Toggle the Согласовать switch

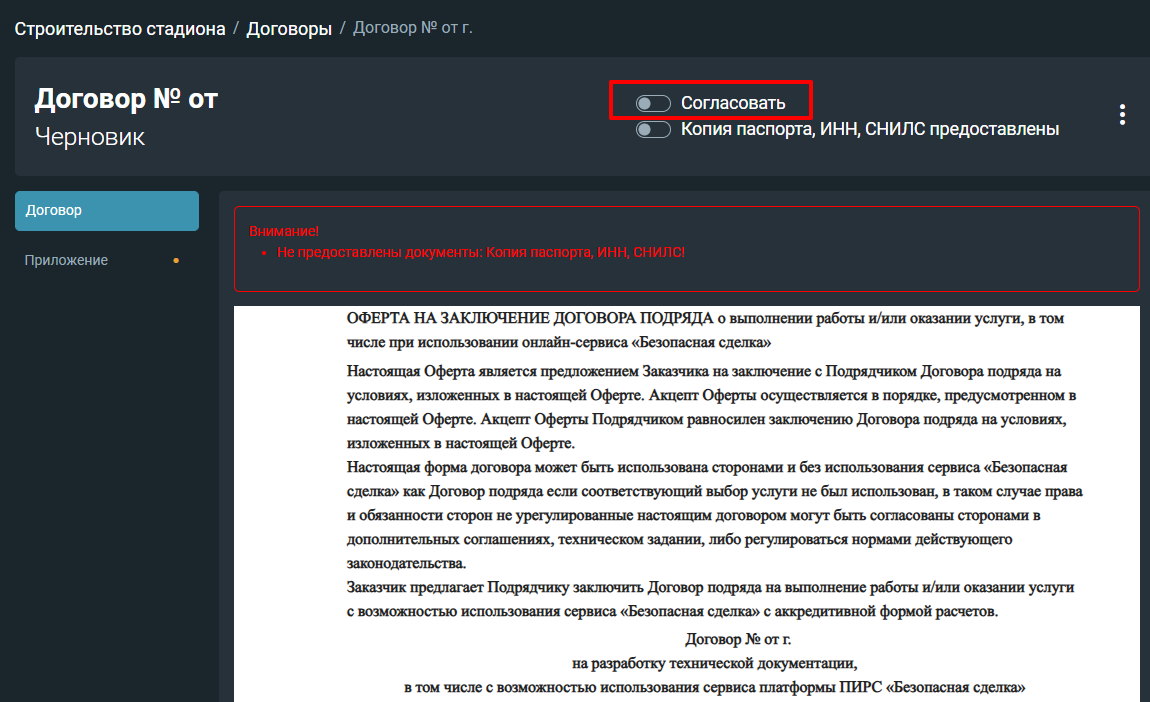pyautogui.click(x=653, y=103)
